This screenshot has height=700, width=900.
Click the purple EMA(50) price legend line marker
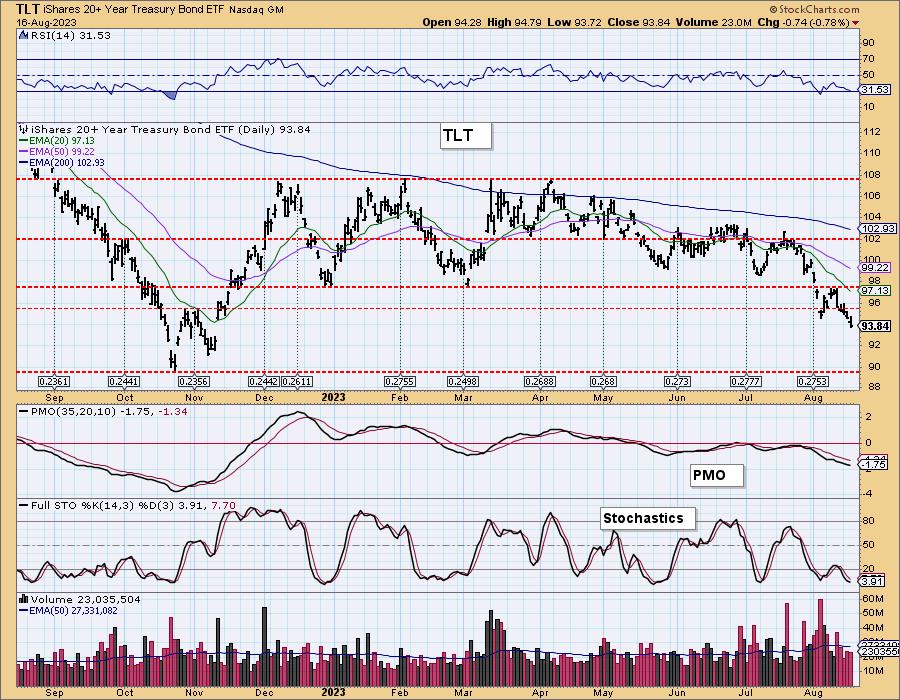click(24, 151)
